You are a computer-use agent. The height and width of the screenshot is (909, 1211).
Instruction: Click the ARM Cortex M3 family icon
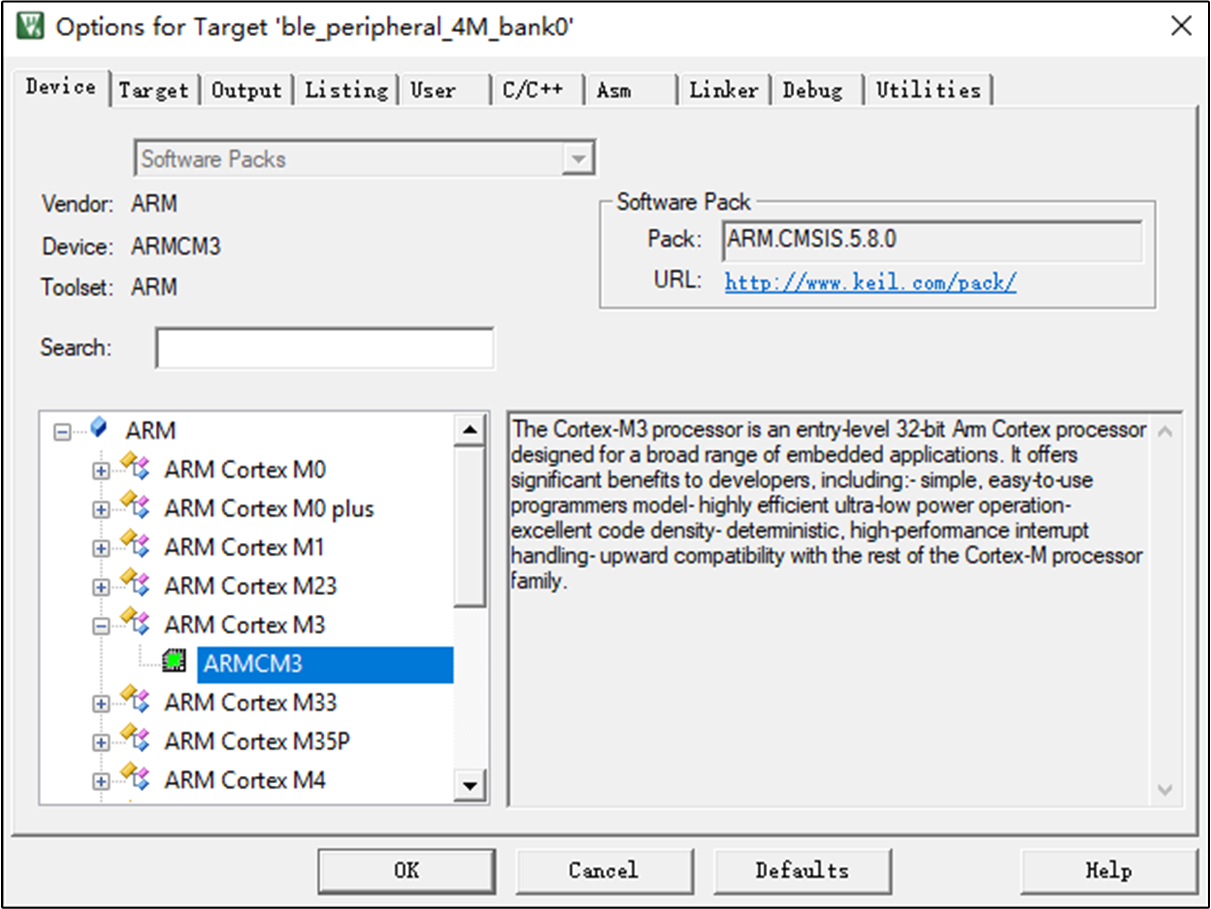(x=135, y=623)
